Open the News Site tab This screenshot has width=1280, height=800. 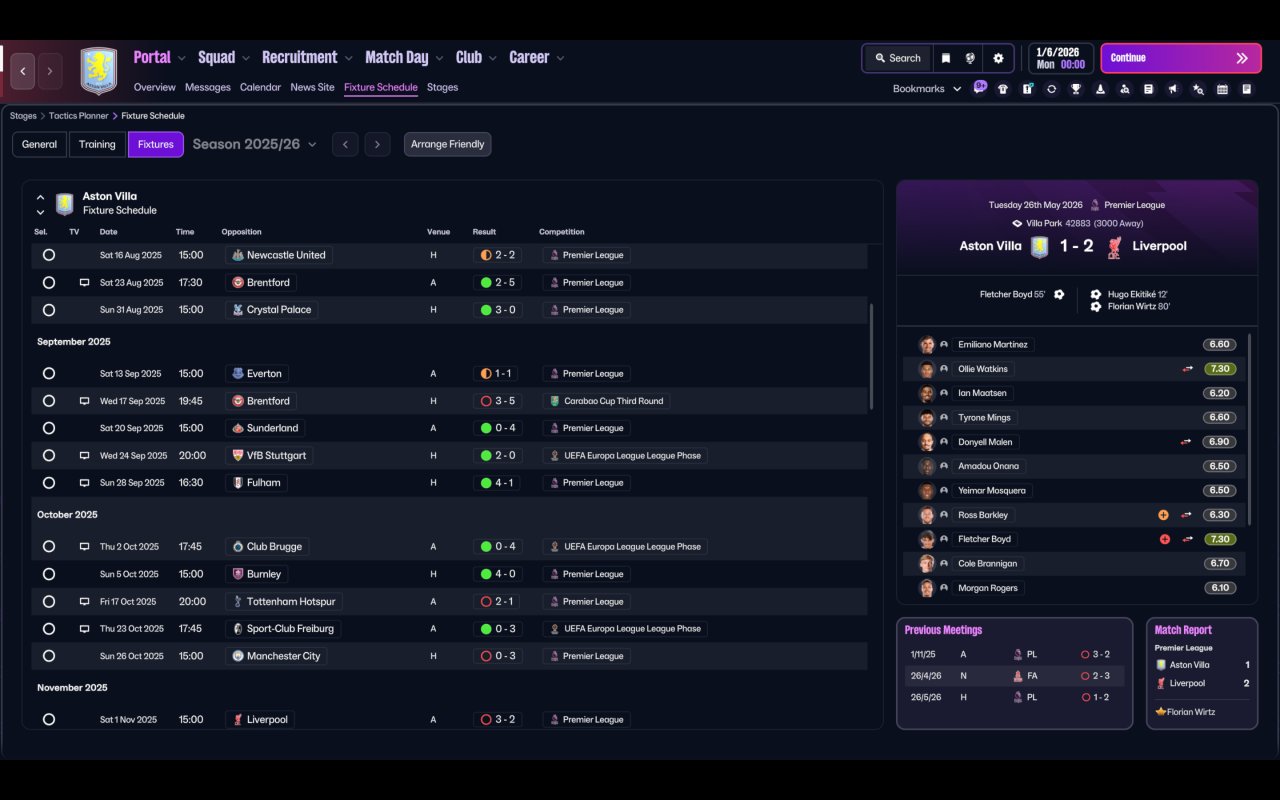(312, 87)
